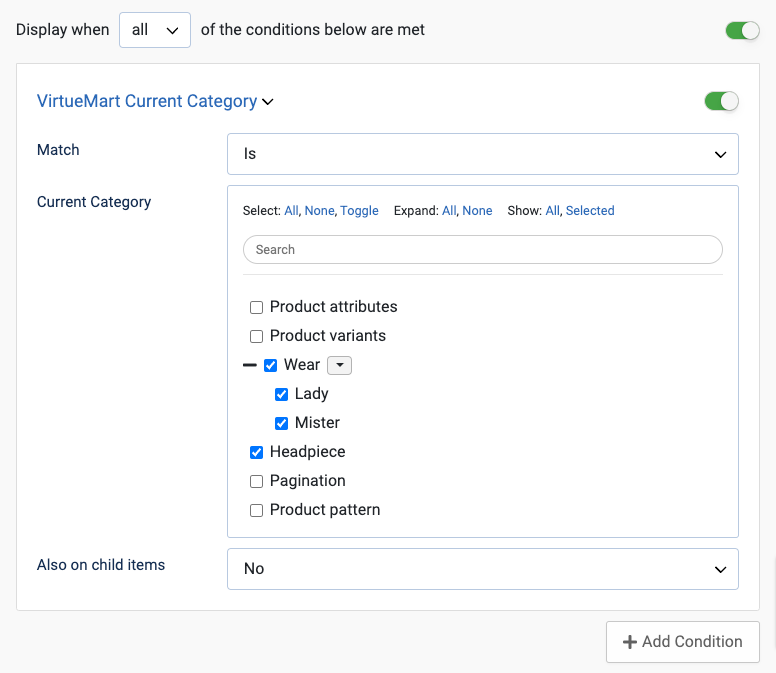This screenshot has width=776, height=673.
Task: Open the small dropdown button next to Wear
Action: click(340, 365)
